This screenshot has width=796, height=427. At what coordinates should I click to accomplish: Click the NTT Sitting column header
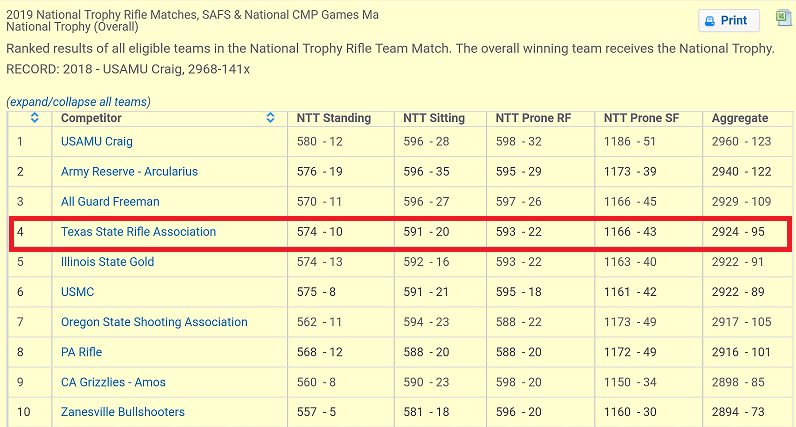point(434,118)
